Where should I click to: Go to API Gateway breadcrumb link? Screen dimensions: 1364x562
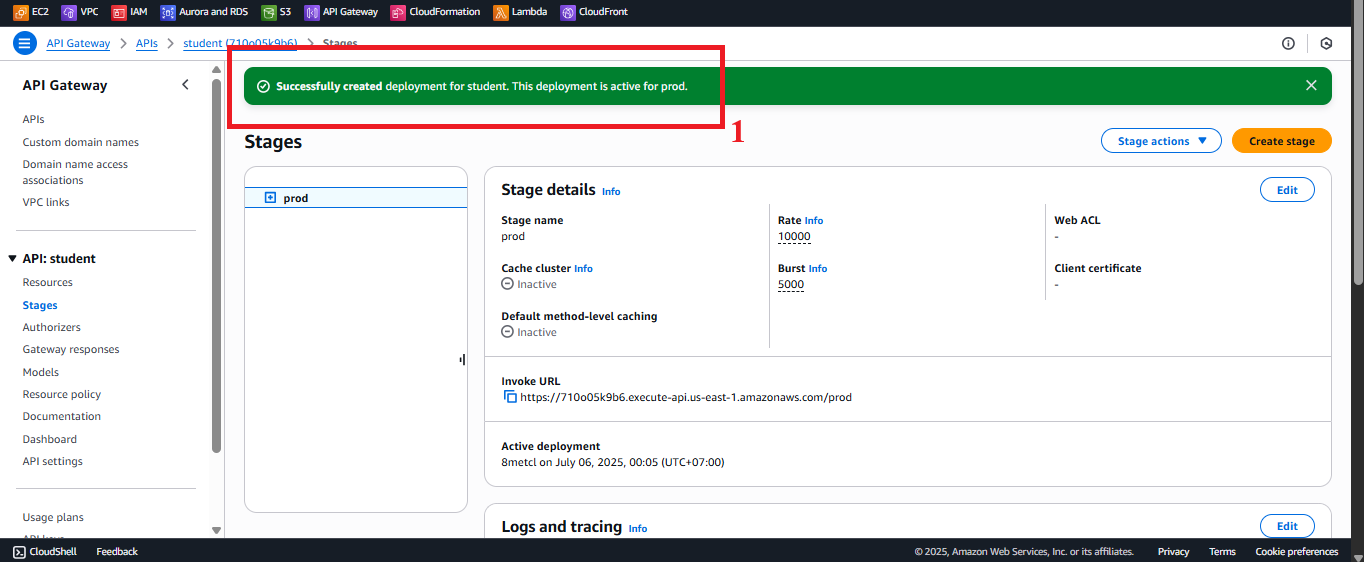78,43
